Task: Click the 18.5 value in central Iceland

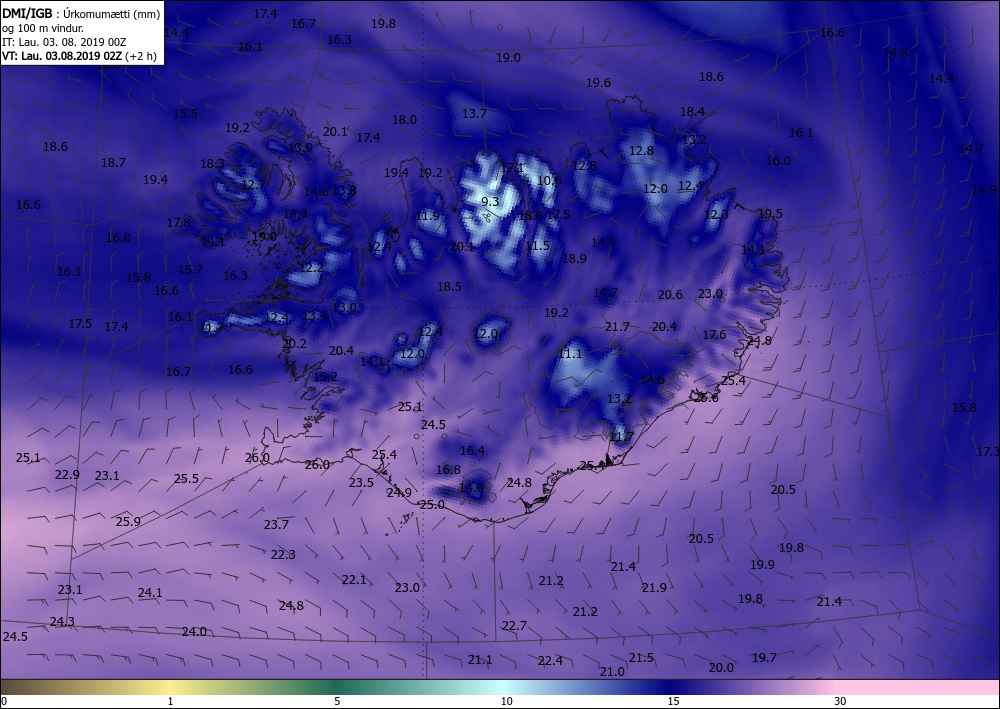Action: [449, 287]
